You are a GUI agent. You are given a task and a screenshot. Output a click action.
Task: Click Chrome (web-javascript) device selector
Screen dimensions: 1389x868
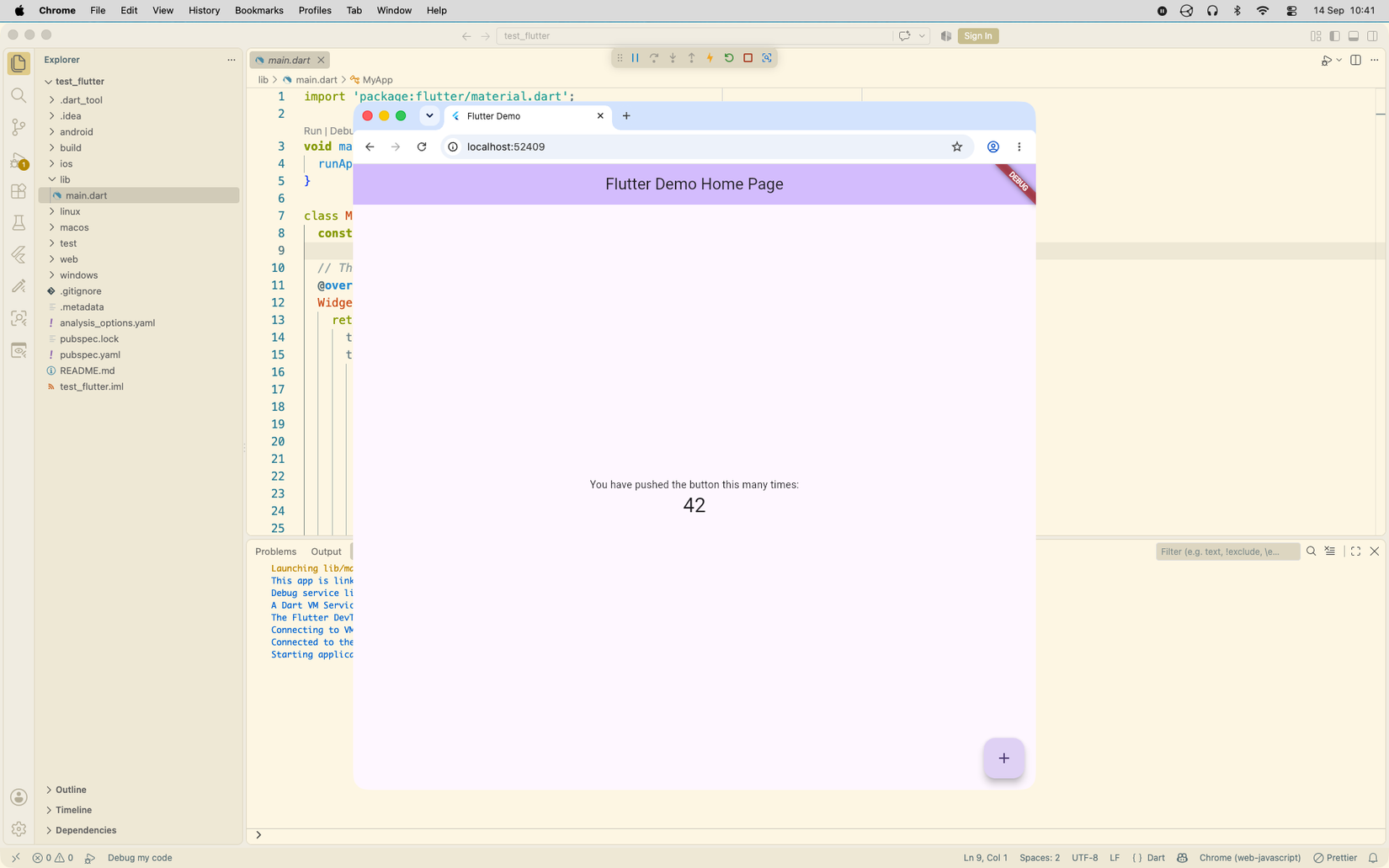click(1250, 858)
